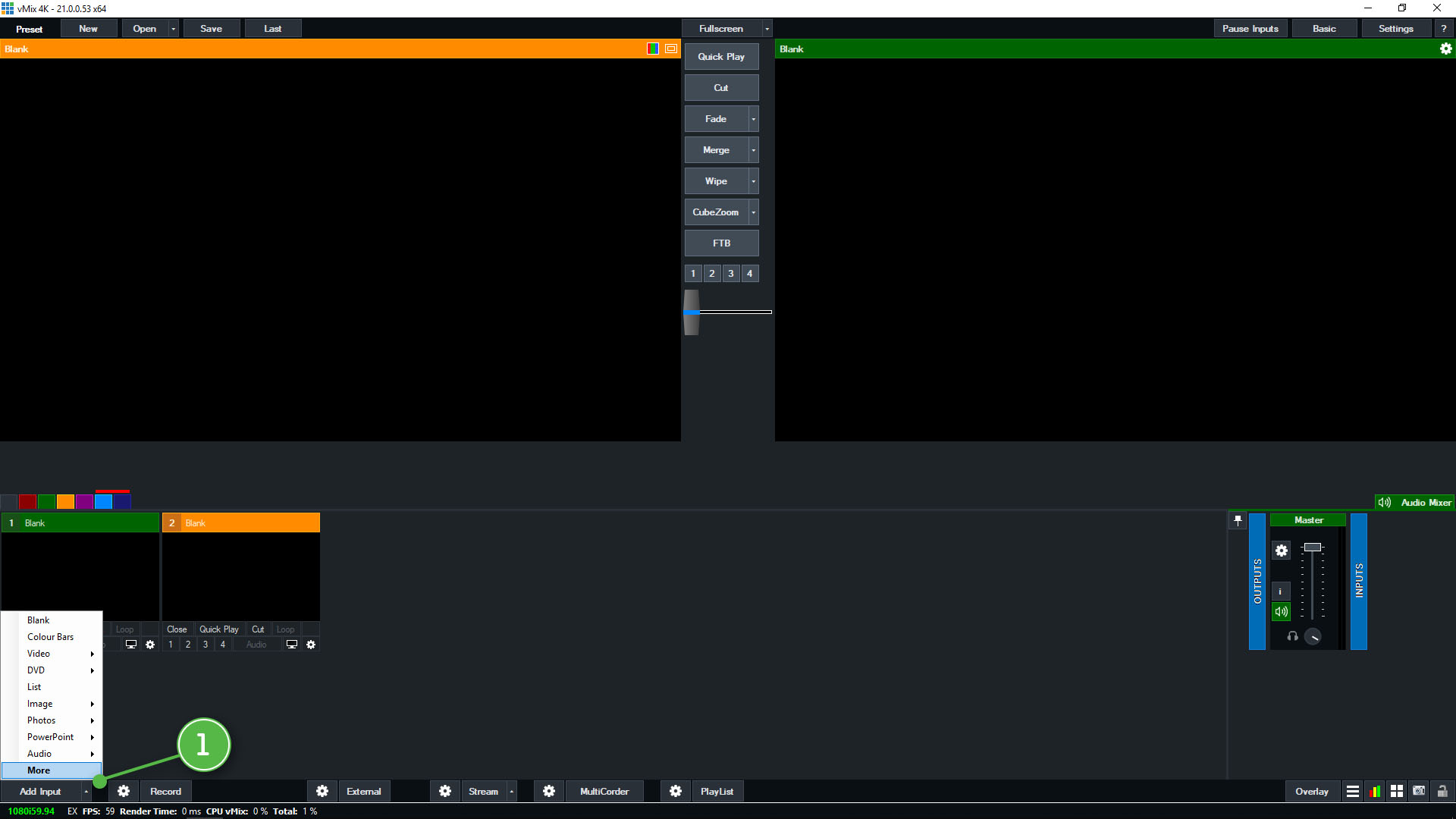Expand the Wipe transition dropdown arrow
The width and height of the screenshot is (1456, 819).
(x=753, y=181)
